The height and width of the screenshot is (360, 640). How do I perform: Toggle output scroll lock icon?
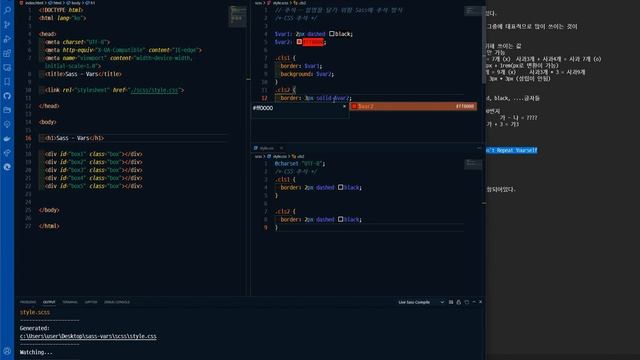point(459,302)
